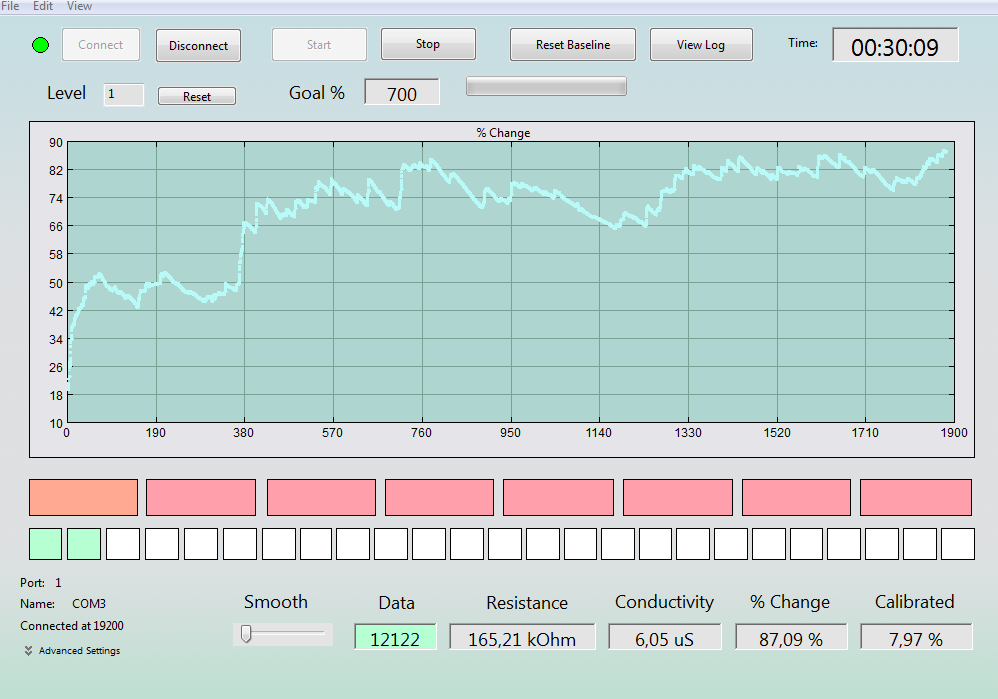The height and width of the screenshot is (699, 998).
Task: Click Reset Baseline
Action: (x=572, y=45)
